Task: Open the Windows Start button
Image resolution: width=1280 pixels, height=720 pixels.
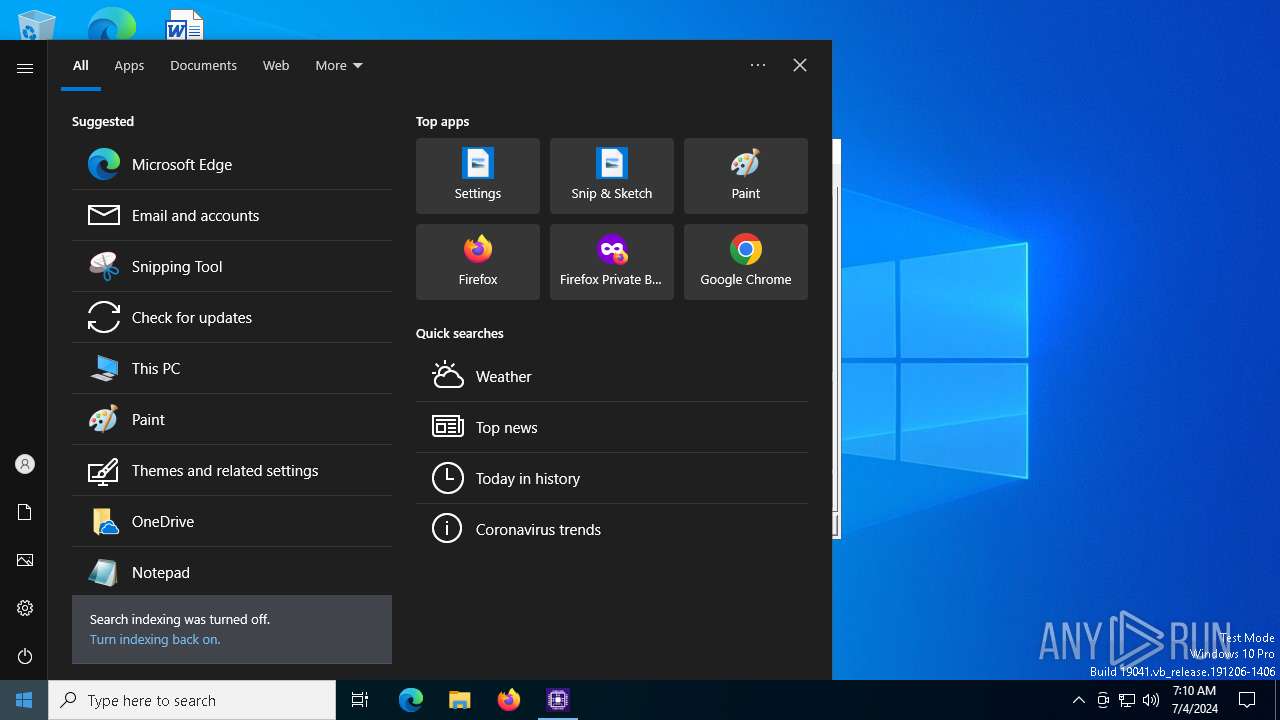Action: pos(24,700)
